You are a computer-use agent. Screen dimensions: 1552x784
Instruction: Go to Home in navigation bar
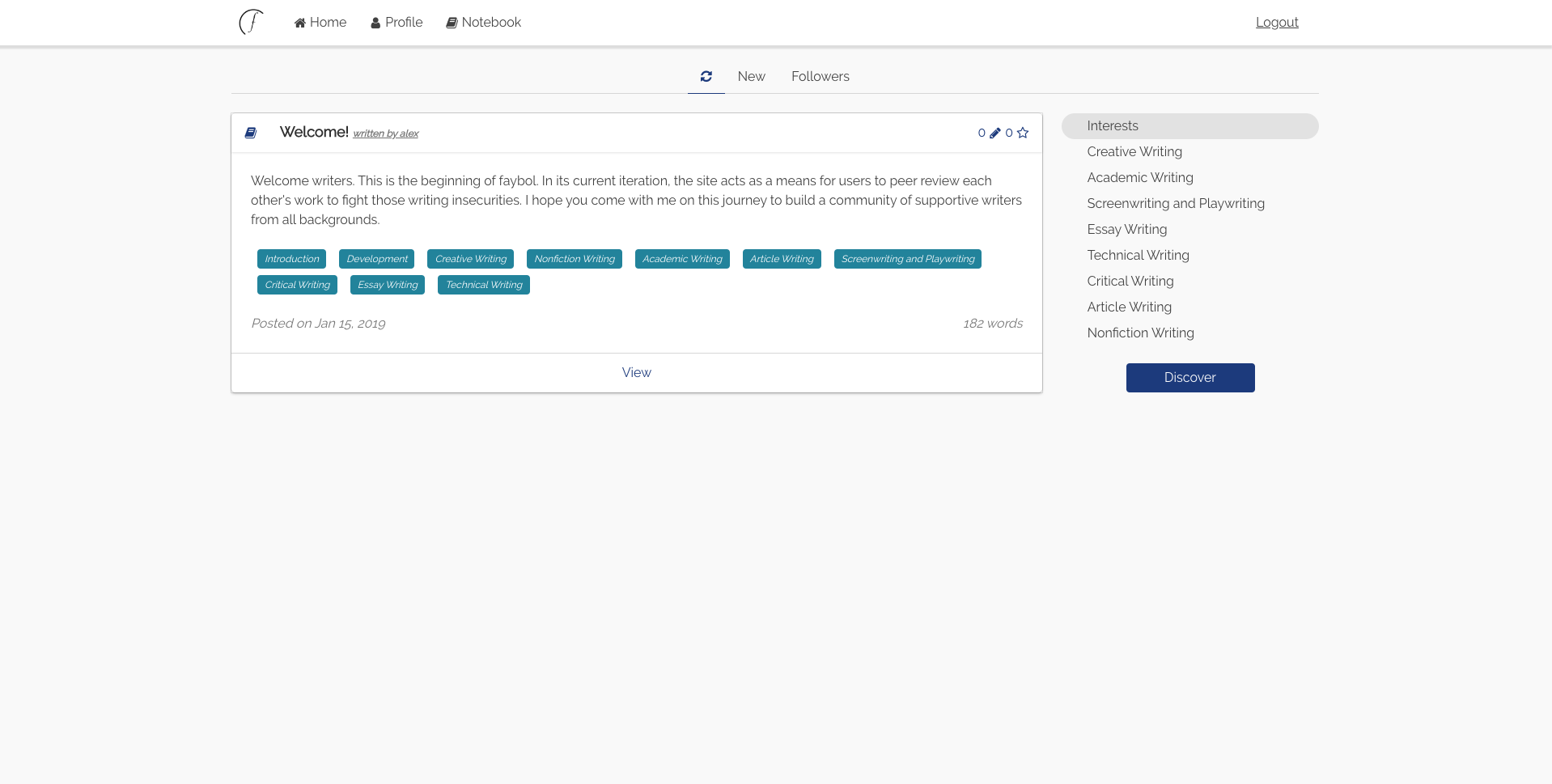[x=320, y=23]
